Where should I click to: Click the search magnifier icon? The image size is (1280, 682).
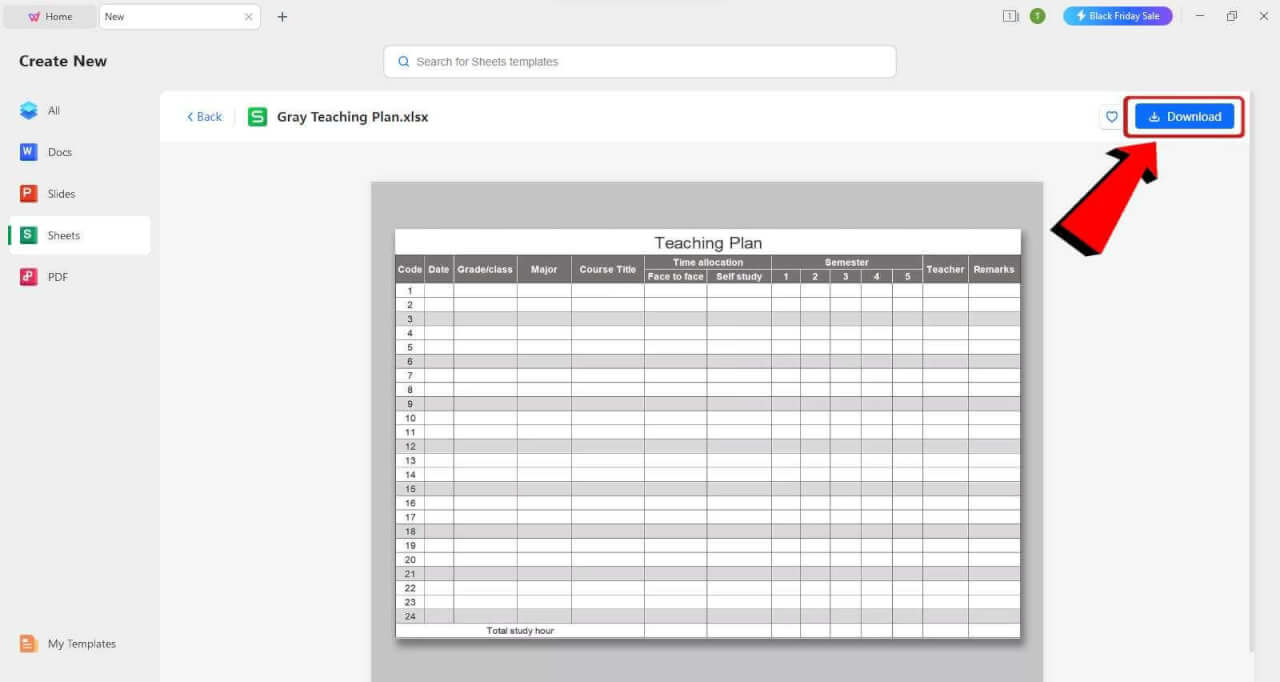point(403,61)
